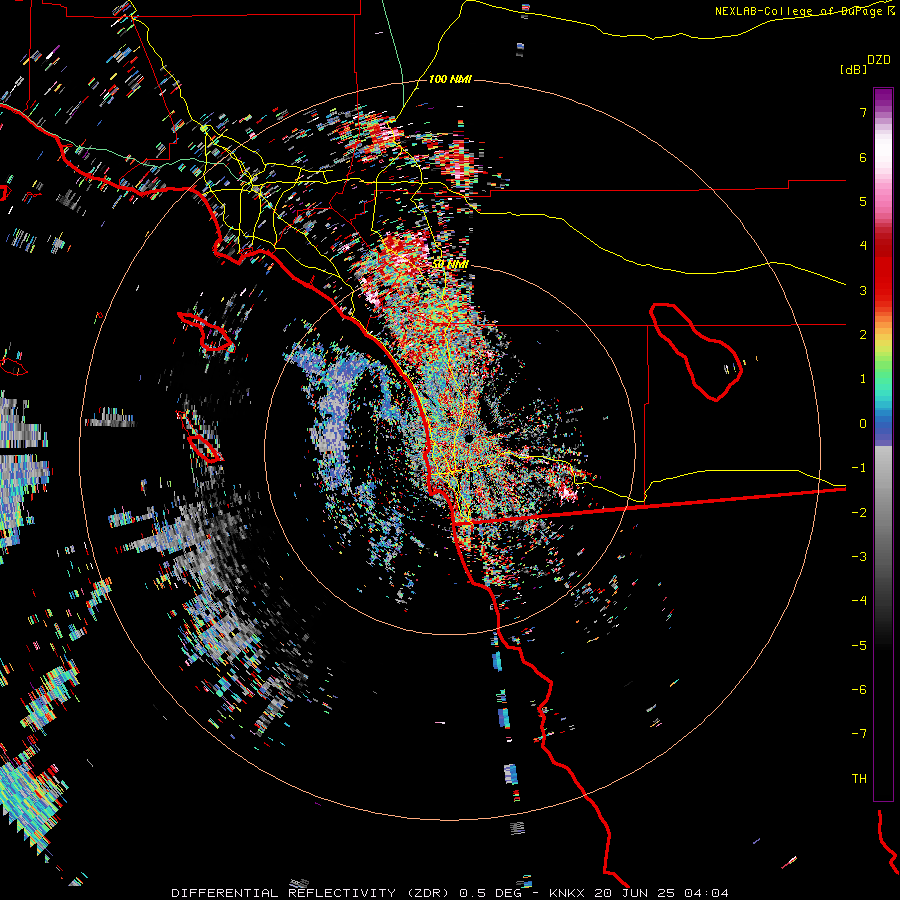The width and height of the screenshot is (900, 900).
Task: Select the -7 dB tick label on the scale
Action: (859, 734)
